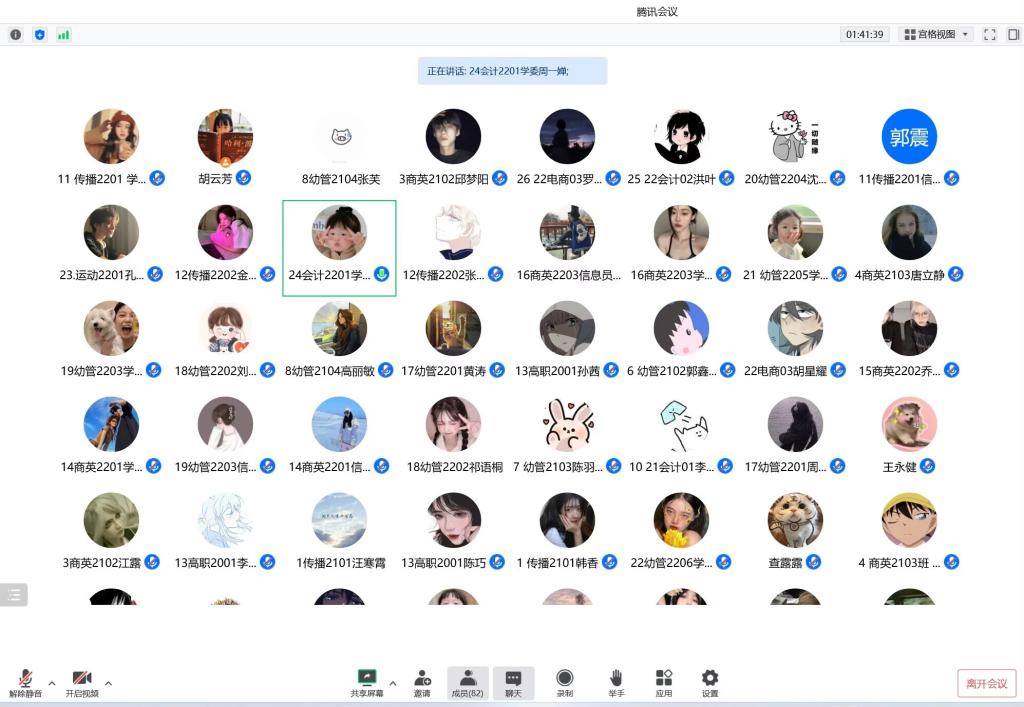The width and height of the screenshot is (1024, 707).
Task: Check the green network signal icon
Action: coord(64,35)
